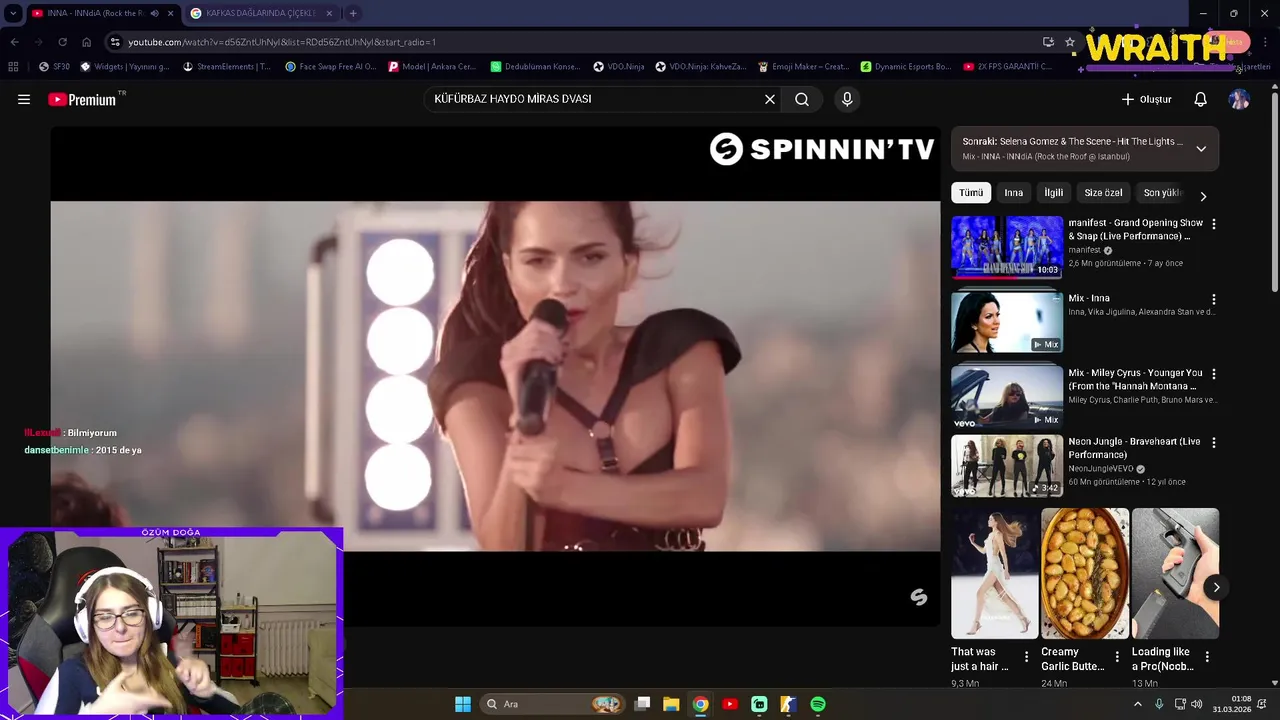This screenshot has height=720, width=1280.
Task: Open the 'That was just a hair' short
Action: tap(995, 573)
